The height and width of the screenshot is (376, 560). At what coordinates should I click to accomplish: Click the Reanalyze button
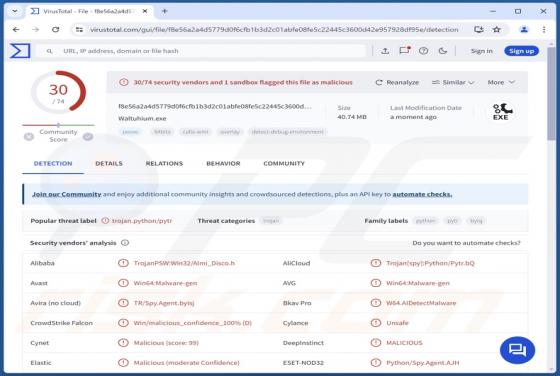pyautogui.click(x=397, y=82)
